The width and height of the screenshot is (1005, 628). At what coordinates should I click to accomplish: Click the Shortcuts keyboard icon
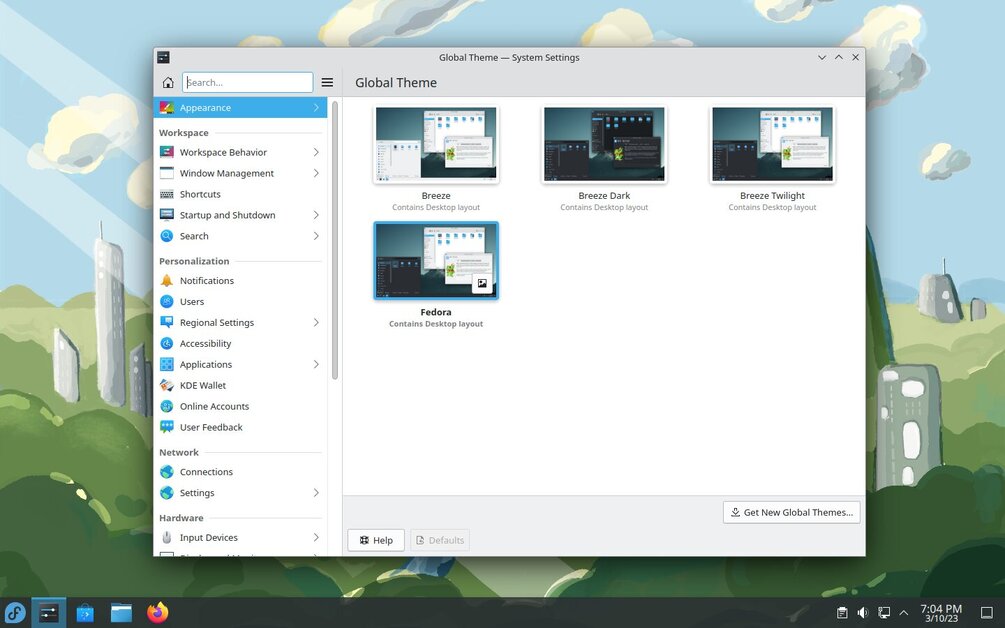(167, 194)
